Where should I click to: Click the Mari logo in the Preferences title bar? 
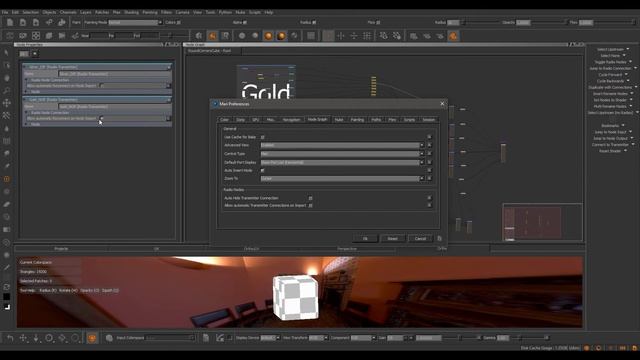pos(215,104)
